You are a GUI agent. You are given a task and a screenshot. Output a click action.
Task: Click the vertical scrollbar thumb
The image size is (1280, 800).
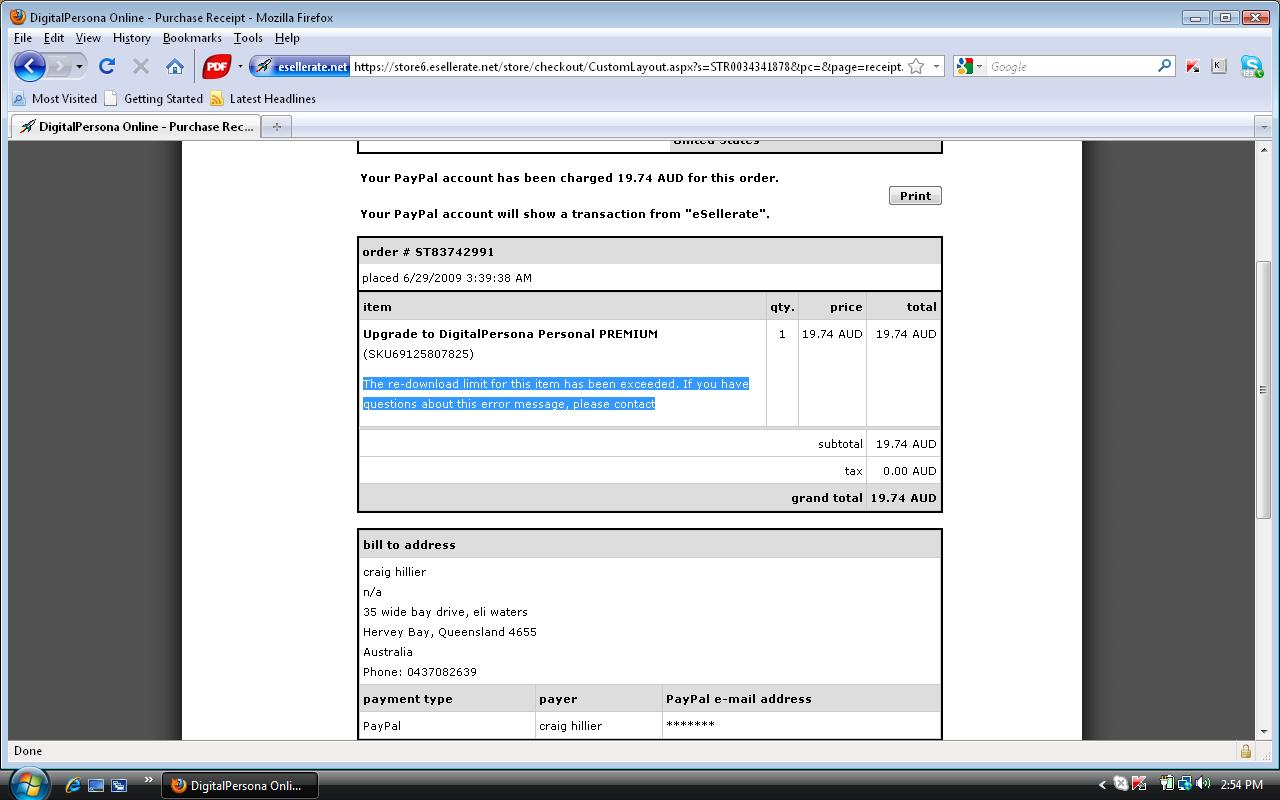tap(1263, 389)
